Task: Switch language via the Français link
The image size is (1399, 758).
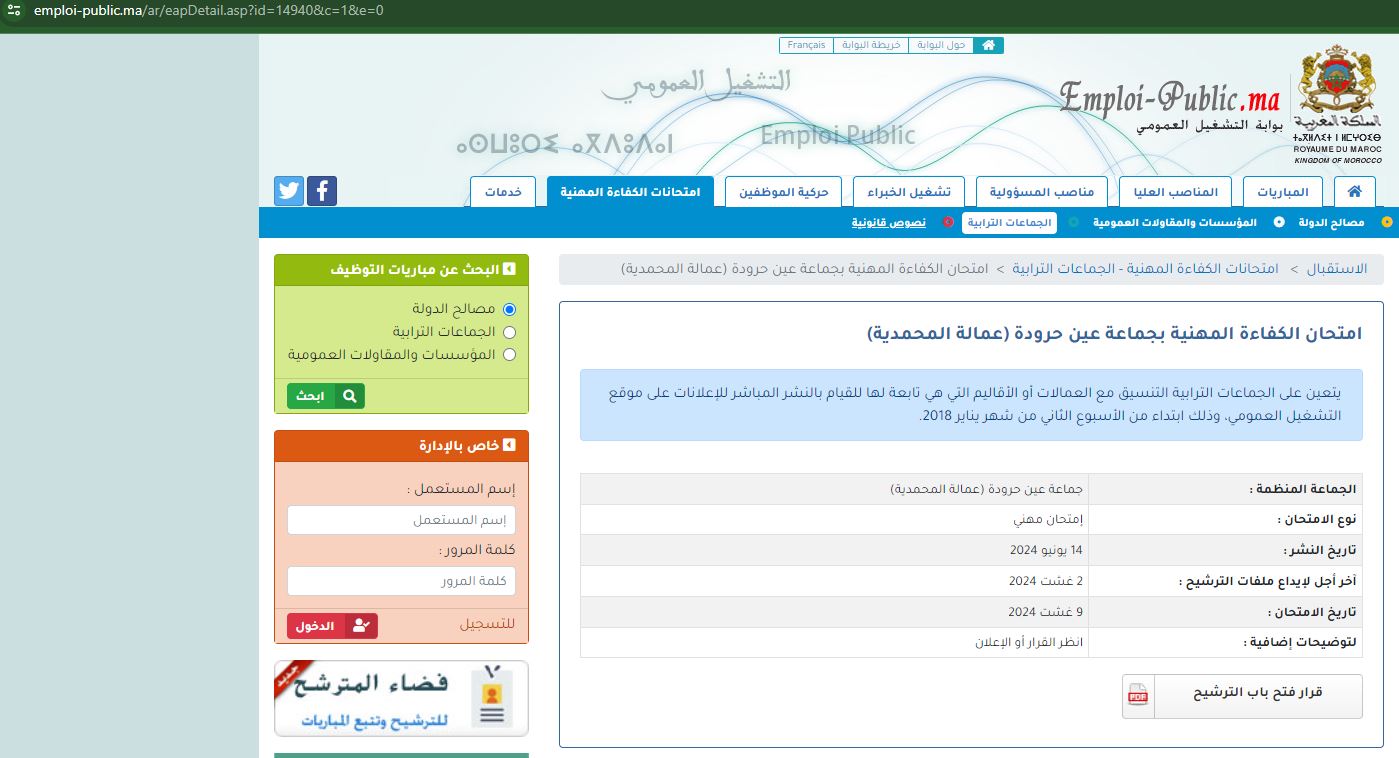Action: (x=806, y=45)
